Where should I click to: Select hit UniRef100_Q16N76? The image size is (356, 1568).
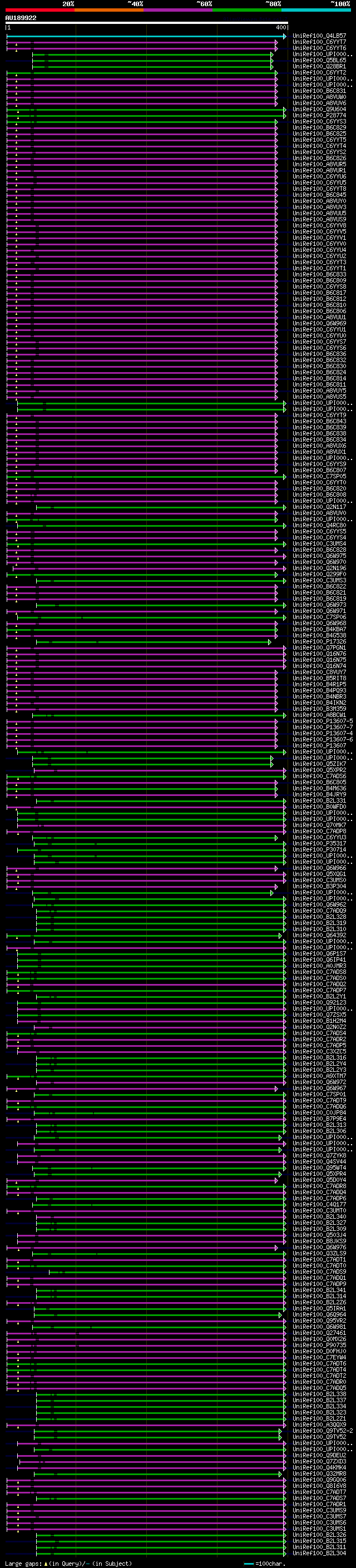[319, 654]
